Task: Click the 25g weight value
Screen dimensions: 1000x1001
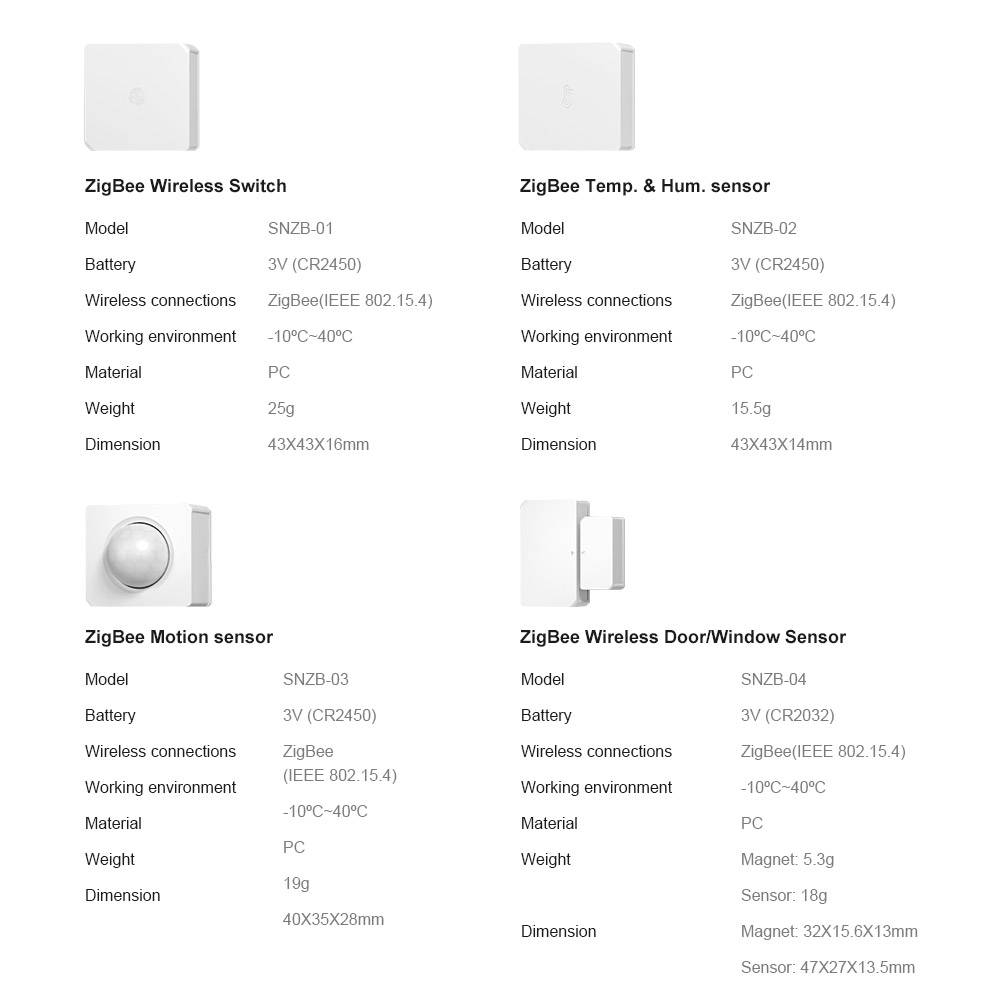Action: tap(281, 408)
